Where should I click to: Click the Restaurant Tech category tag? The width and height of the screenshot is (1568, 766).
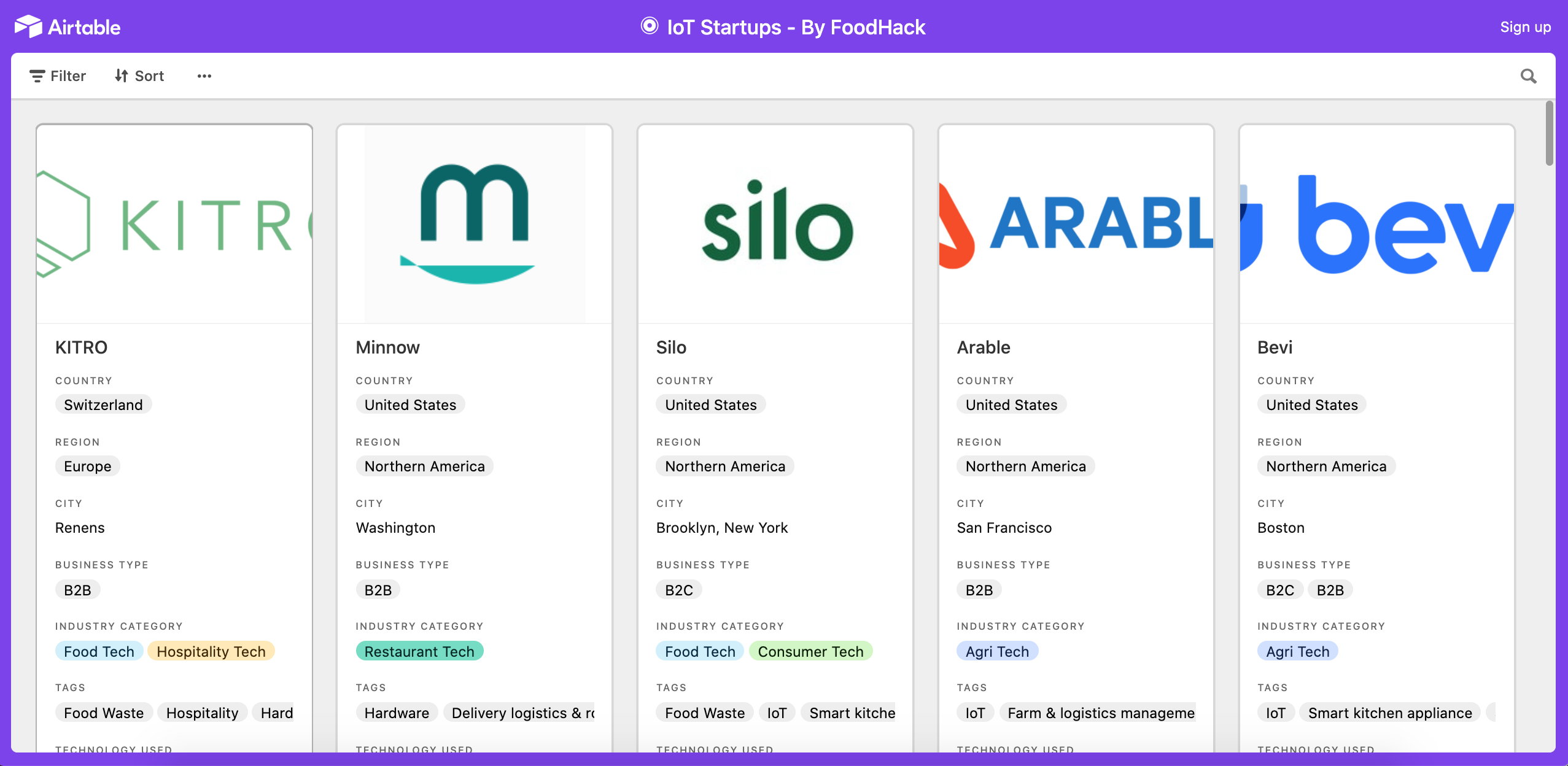point(419,651)
